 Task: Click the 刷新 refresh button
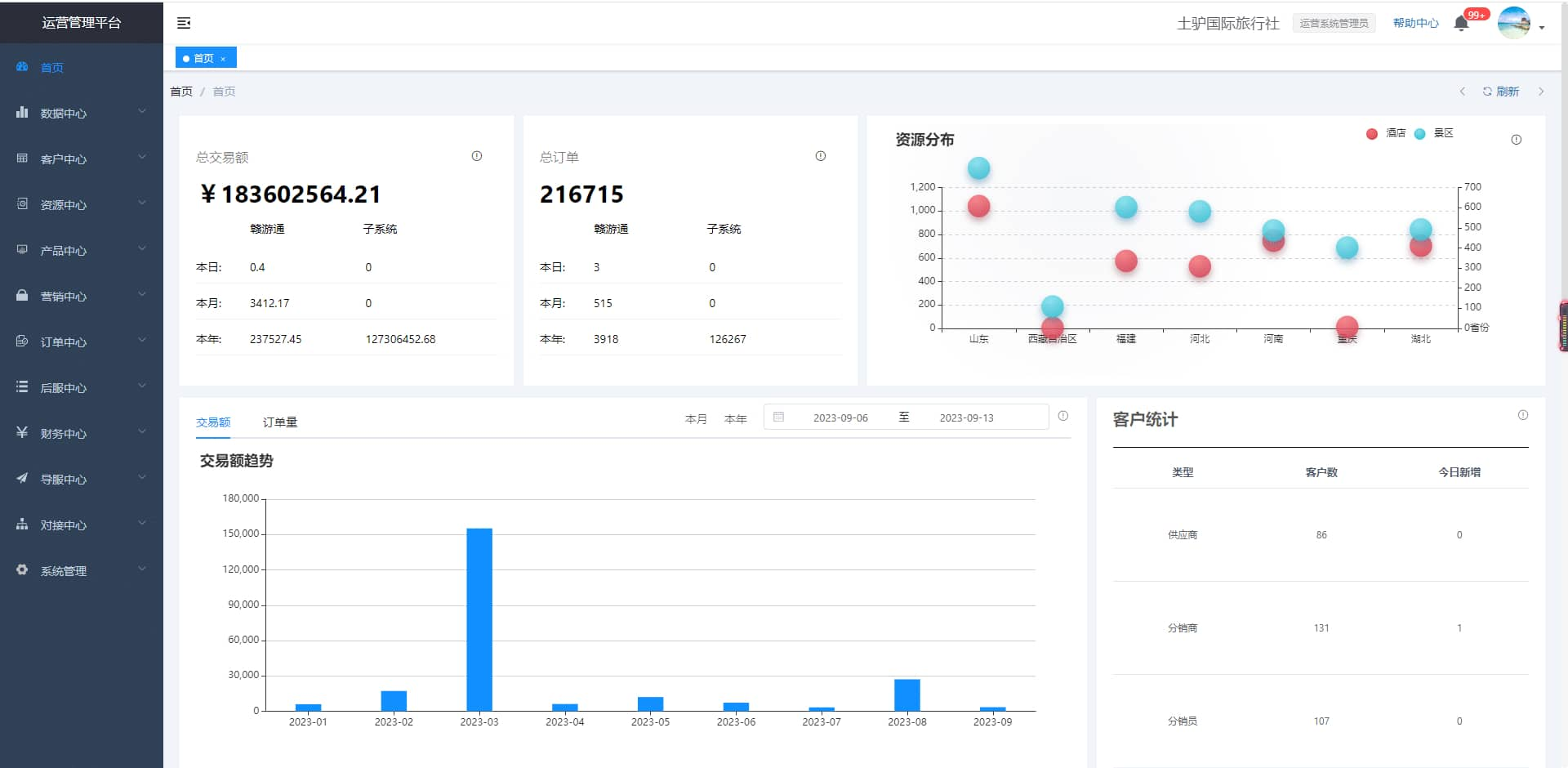[1501, 92]
